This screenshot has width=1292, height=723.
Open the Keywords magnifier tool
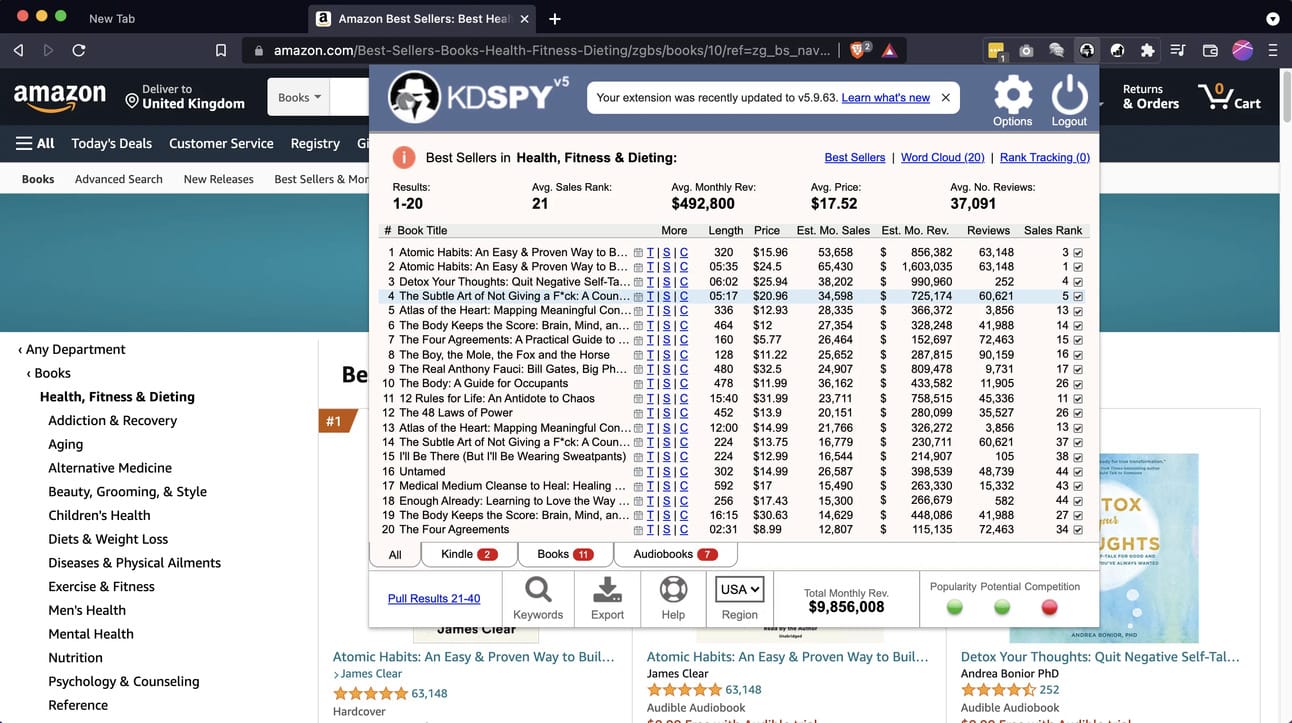tap(538, 590)
